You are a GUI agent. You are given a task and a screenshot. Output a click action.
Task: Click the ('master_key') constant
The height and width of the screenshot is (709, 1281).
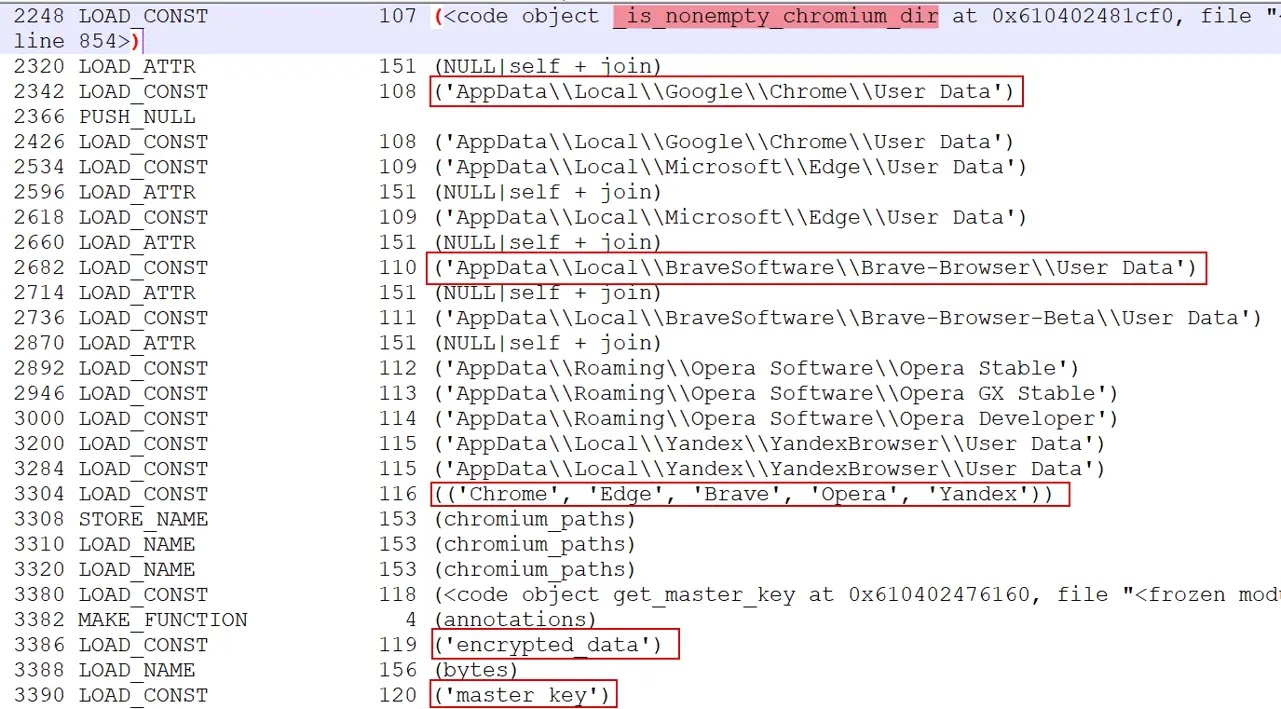pos(522,695)
